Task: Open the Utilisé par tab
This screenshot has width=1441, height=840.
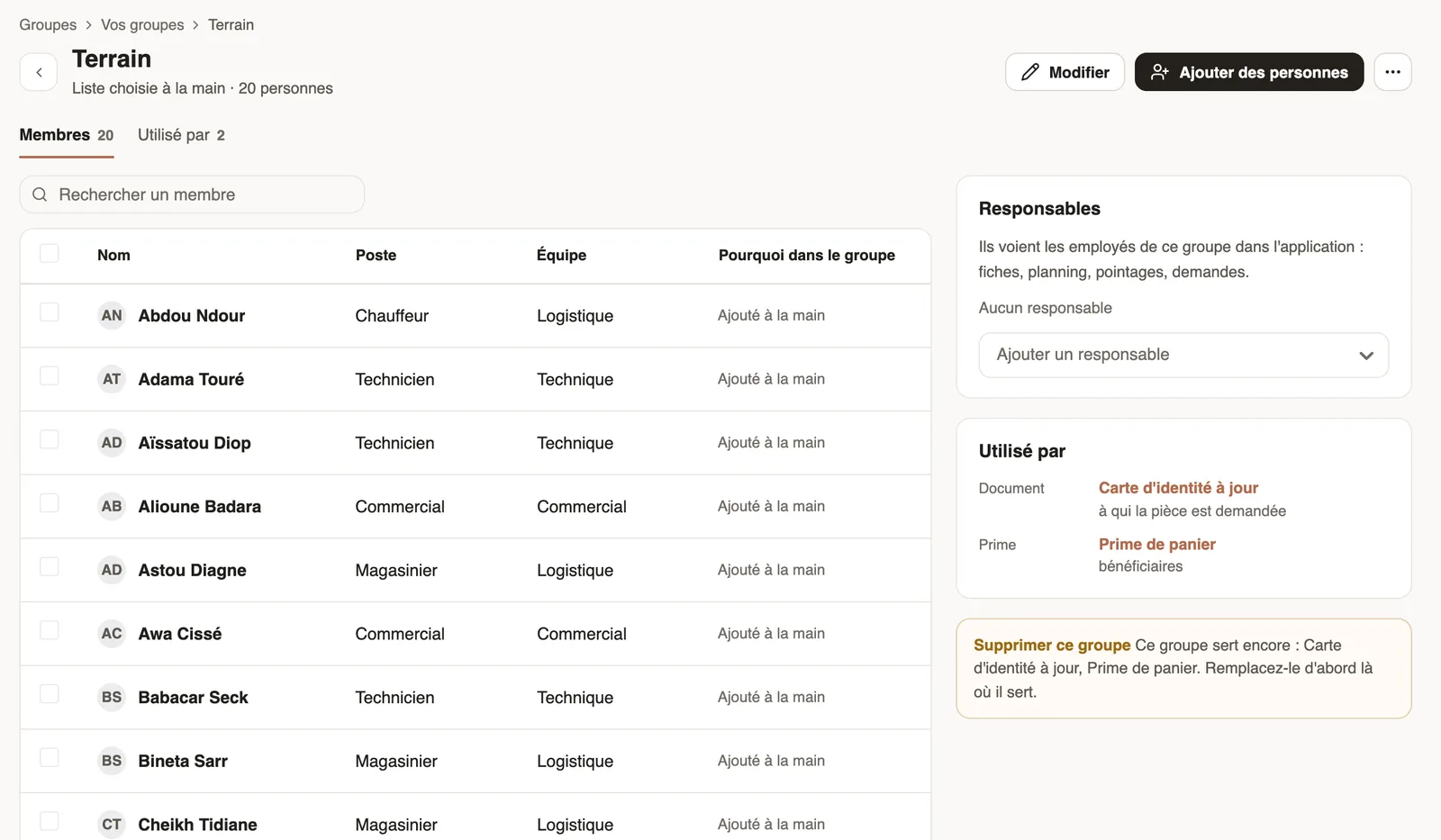Action: [x=181, y=135]
